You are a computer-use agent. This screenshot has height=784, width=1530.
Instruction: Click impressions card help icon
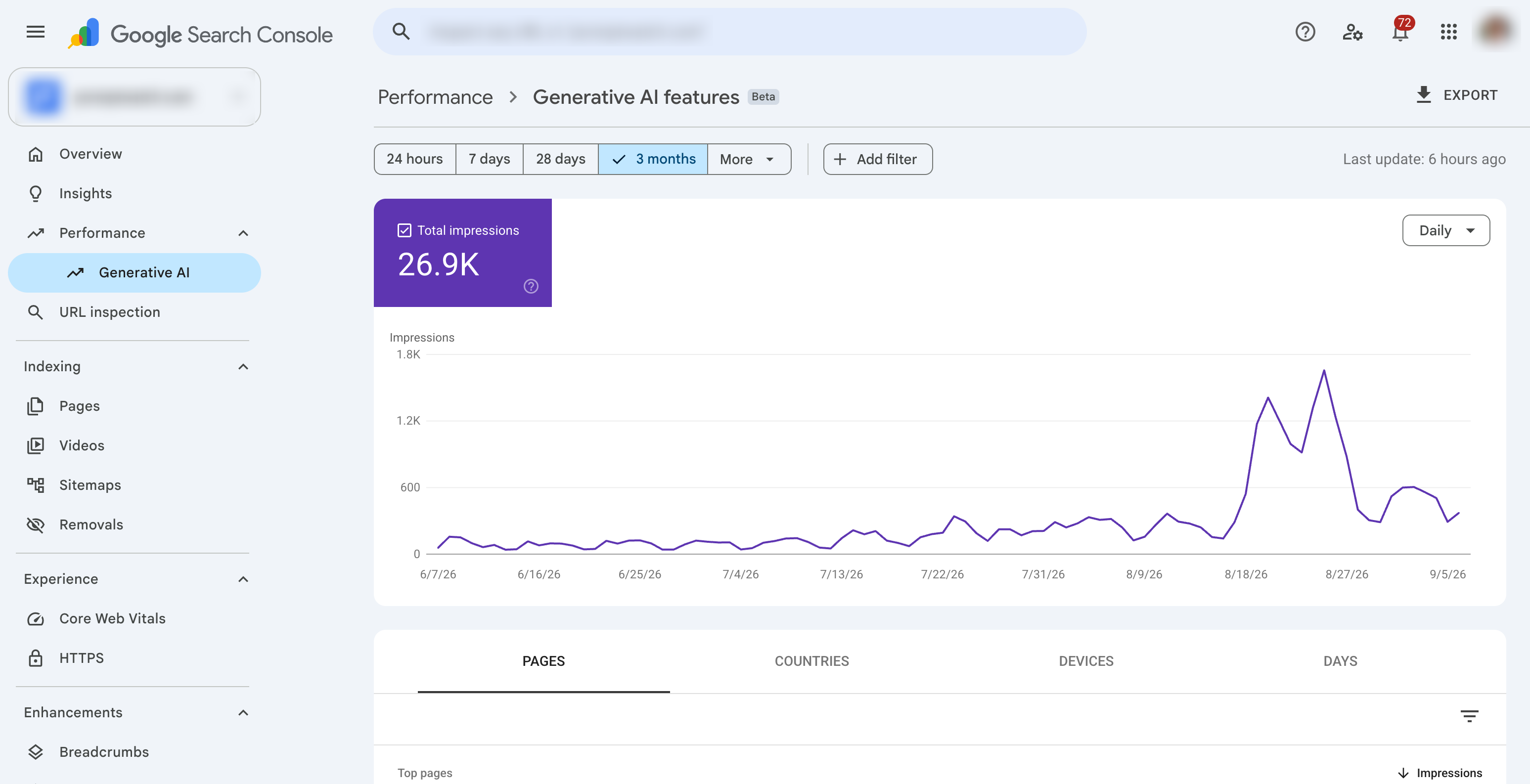531,286
